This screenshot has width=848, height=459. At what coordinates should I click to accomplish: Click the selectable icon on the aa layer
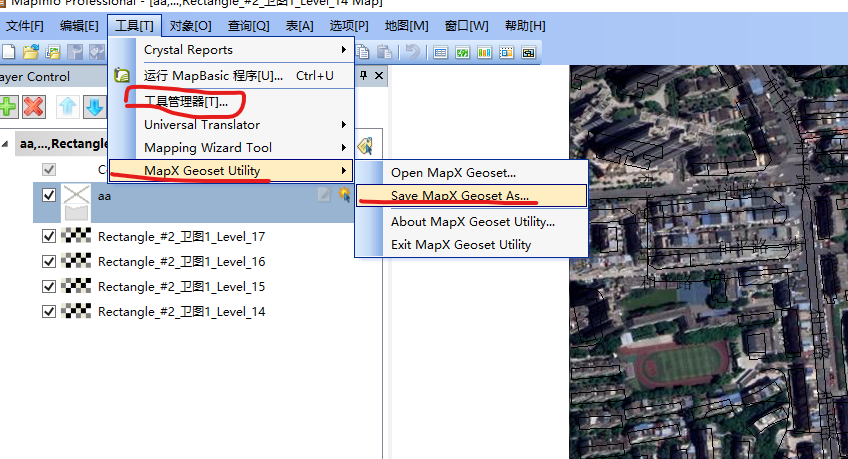pyautogui.click(x=344, y=195)
